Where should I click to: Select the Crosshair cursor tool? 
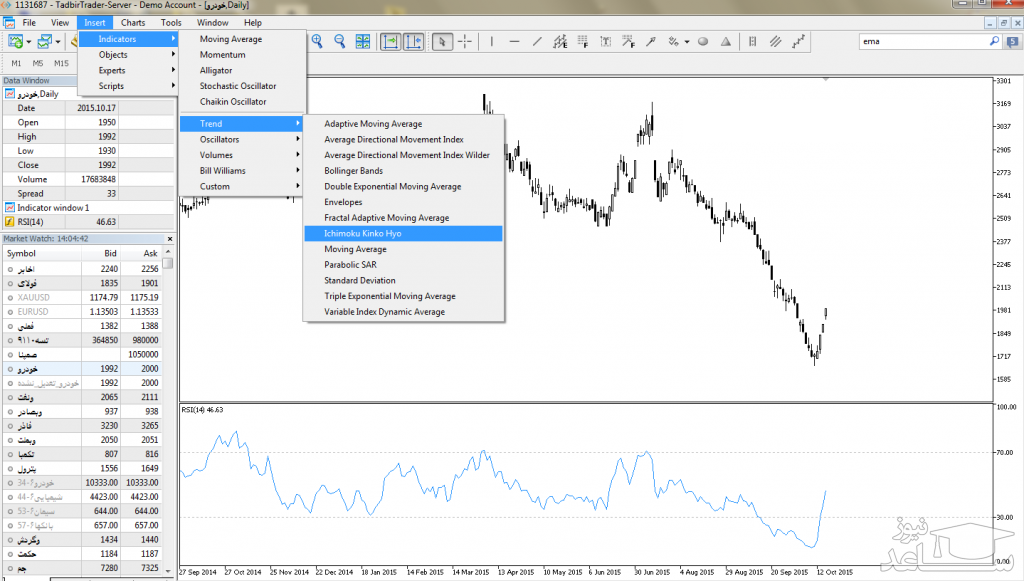click(x=467, y=41)
